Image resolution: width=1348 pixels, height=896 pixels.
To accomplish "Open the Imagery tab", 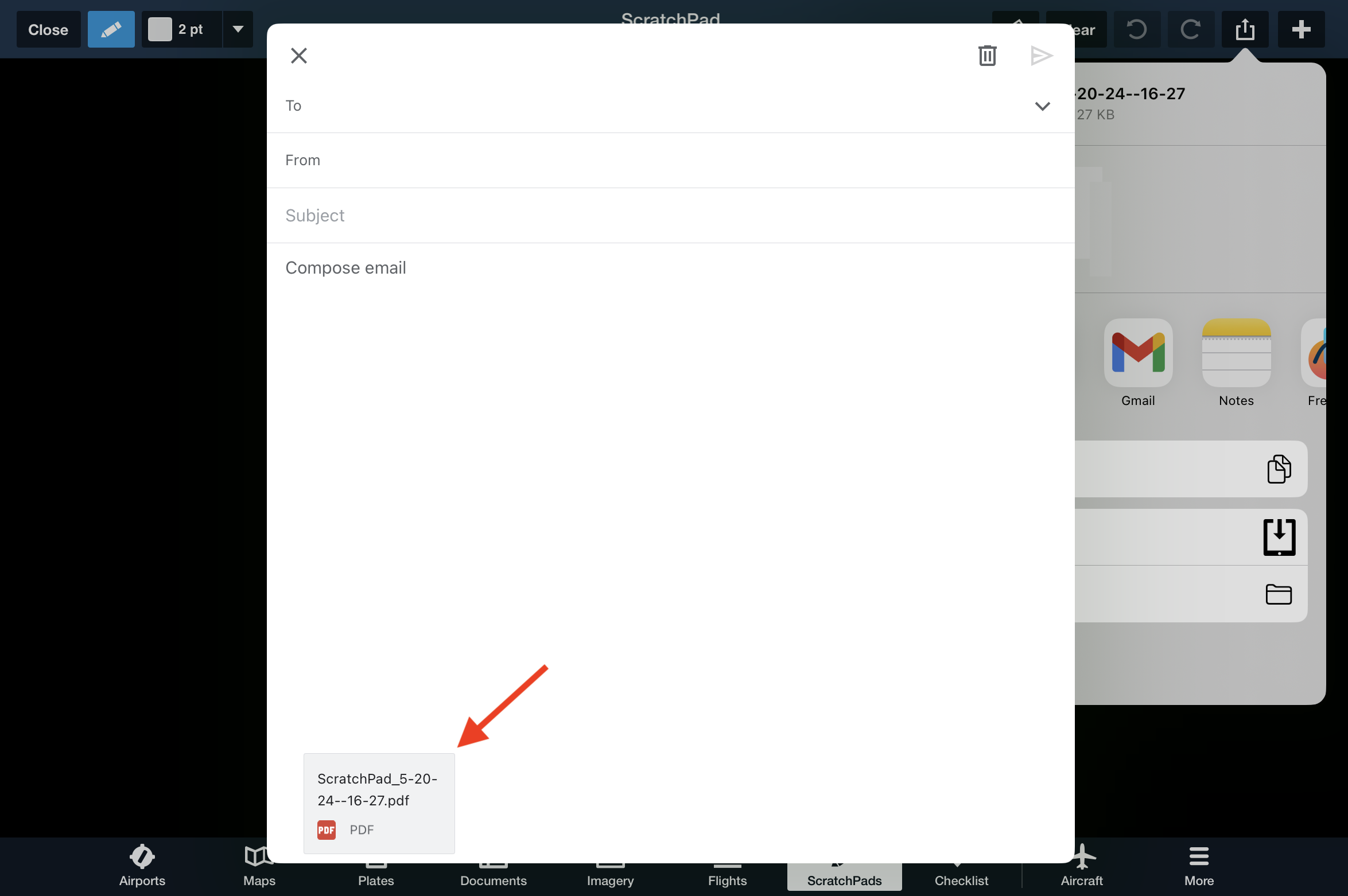I will pos(610,876).
